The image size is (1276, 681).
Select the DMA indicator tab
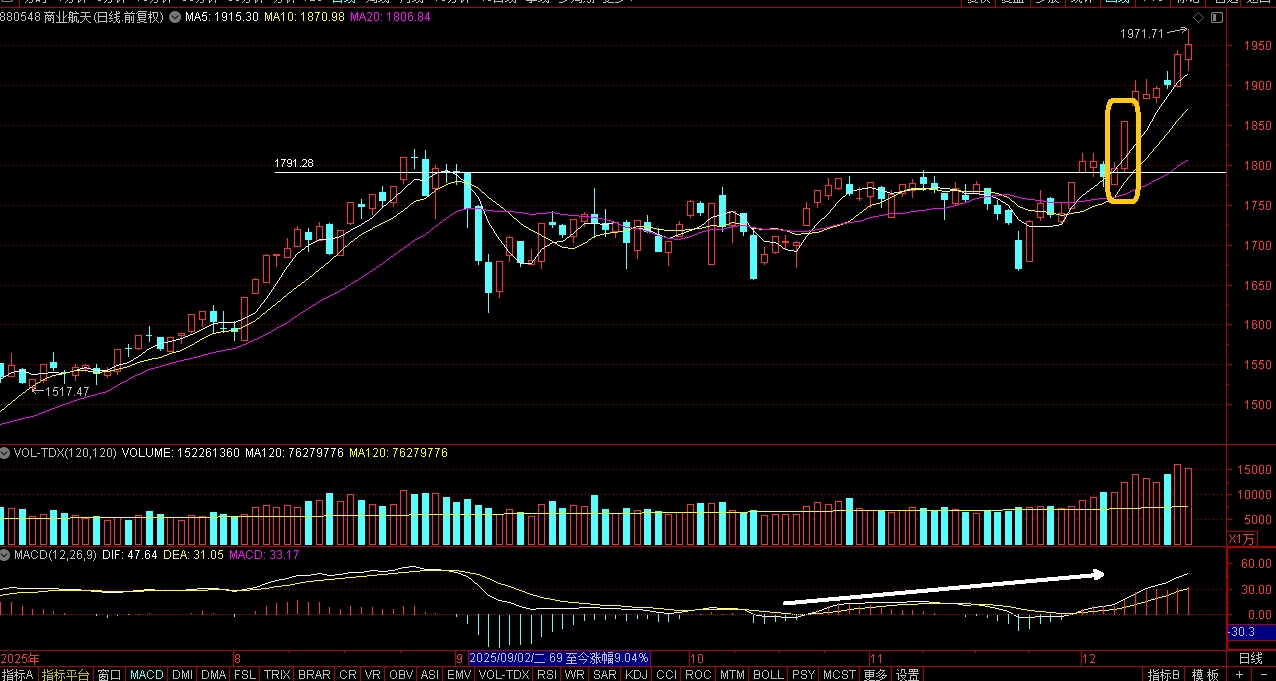coord(214,674)
